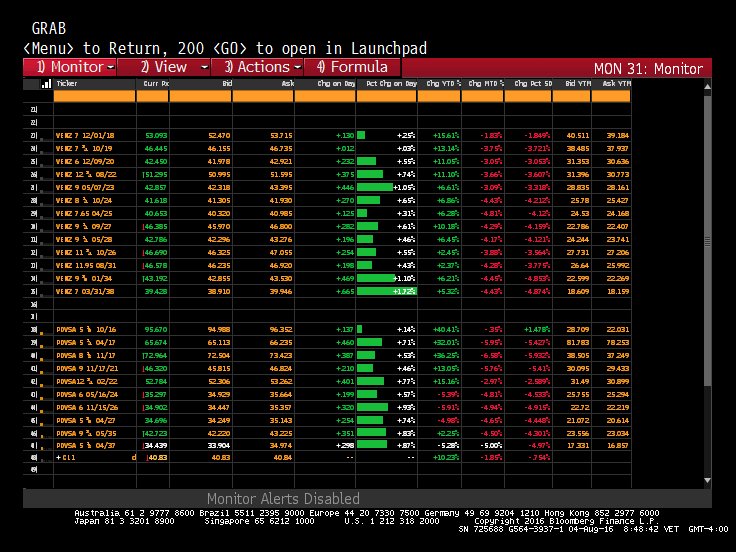This screenshot has width=736, height=552.
Task: Select the PDVSA 6 05/16/24 ticker
Action: coord(87,395)
